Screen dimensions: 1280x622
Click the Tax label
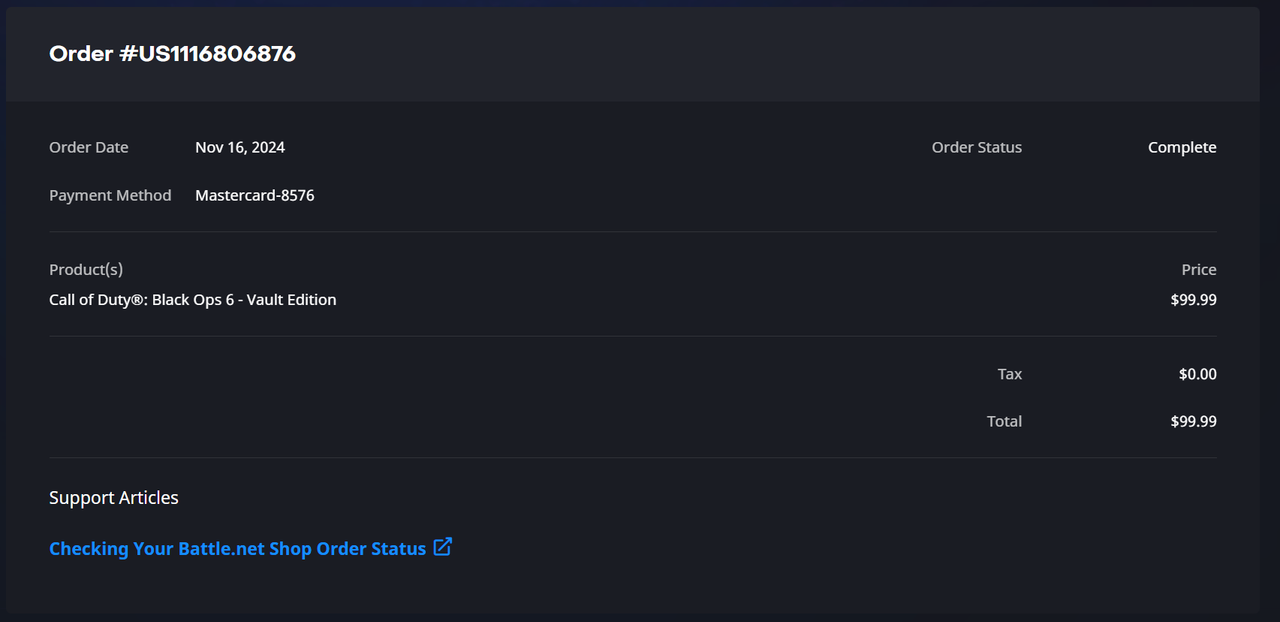pos(1010,374)
